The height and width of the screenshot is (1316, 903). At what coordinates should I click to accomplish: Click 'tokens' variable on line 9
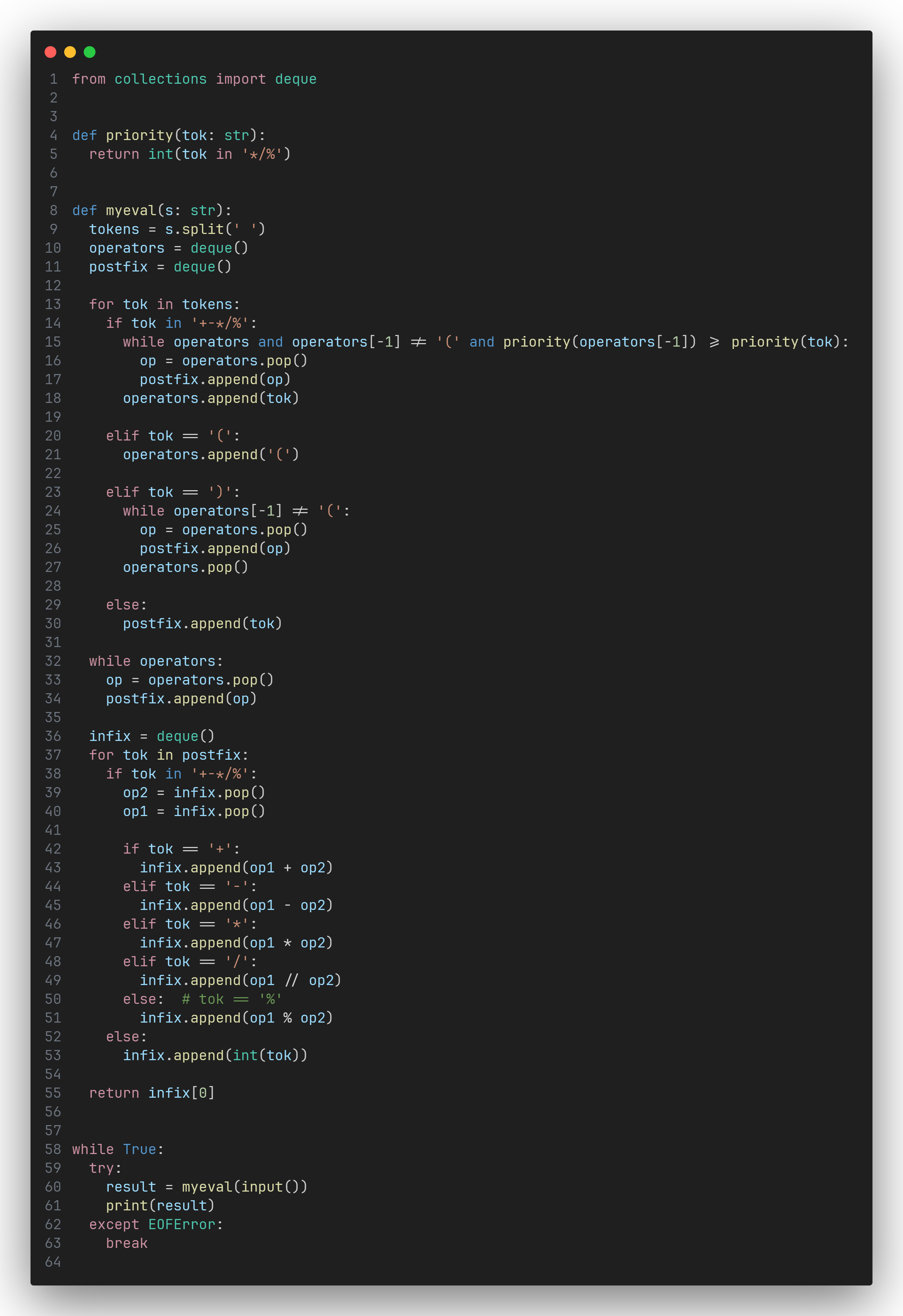(x=114, y=229)
